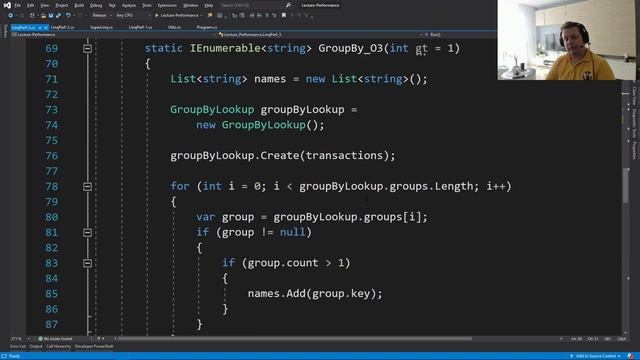
Task: Switch to the Program.cs tab
Action: 207,27
